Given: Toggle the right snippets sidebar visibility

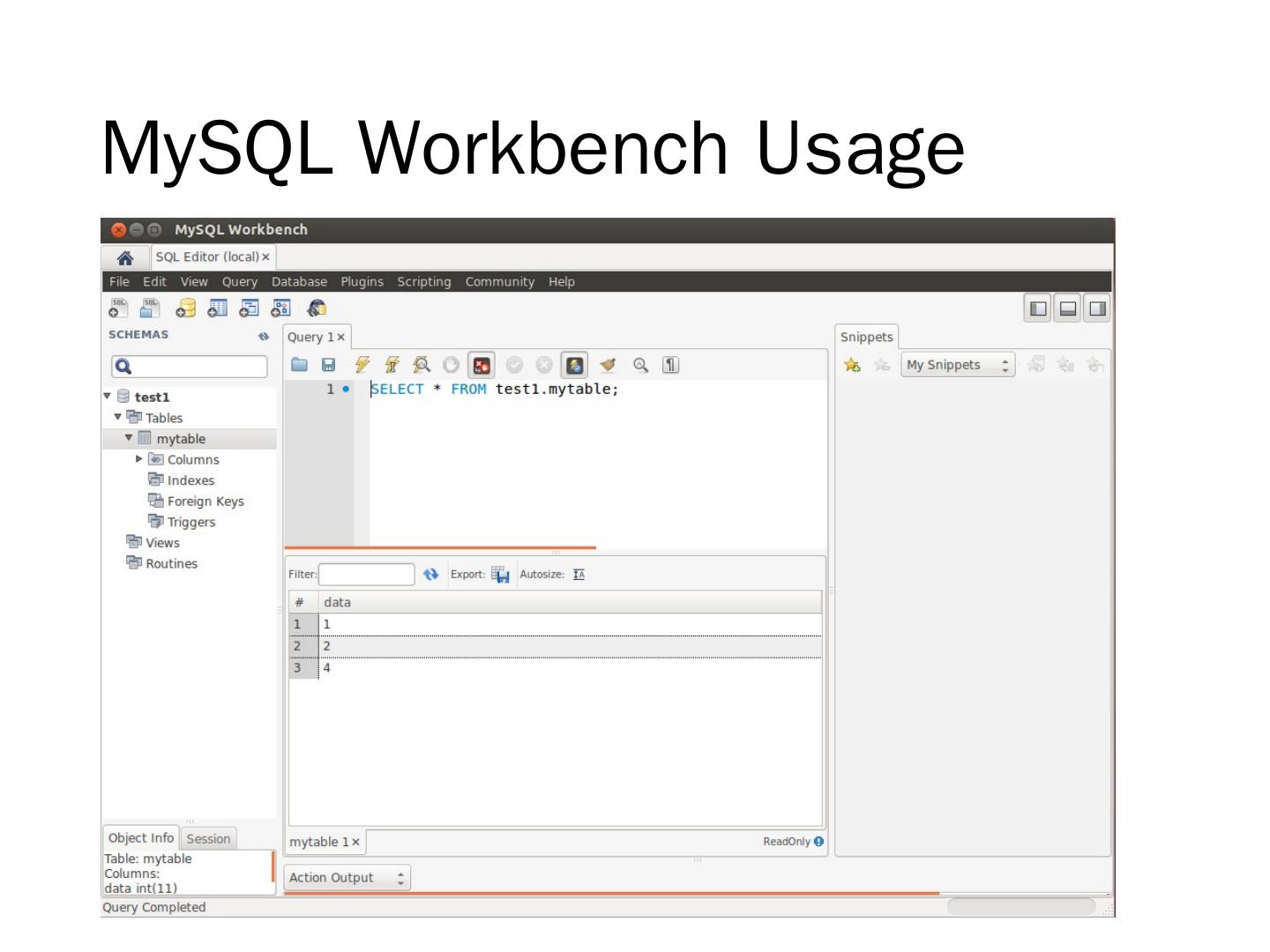Looking at the screenshot, I should pyautogui.click(x=1097, y=309).
